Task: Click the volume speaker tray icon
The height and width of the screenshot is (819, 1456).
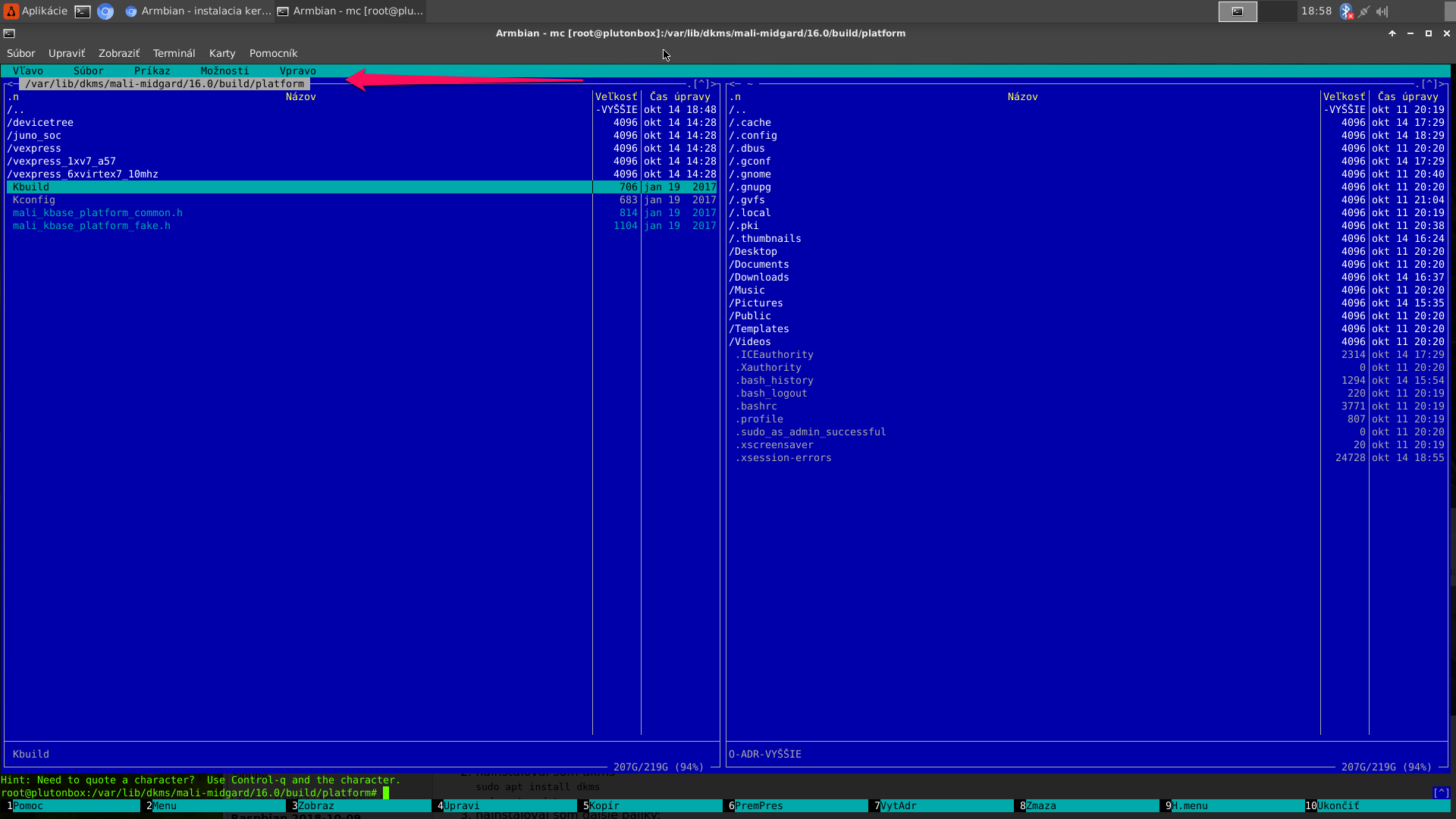Action: [x=1382, y=11]
